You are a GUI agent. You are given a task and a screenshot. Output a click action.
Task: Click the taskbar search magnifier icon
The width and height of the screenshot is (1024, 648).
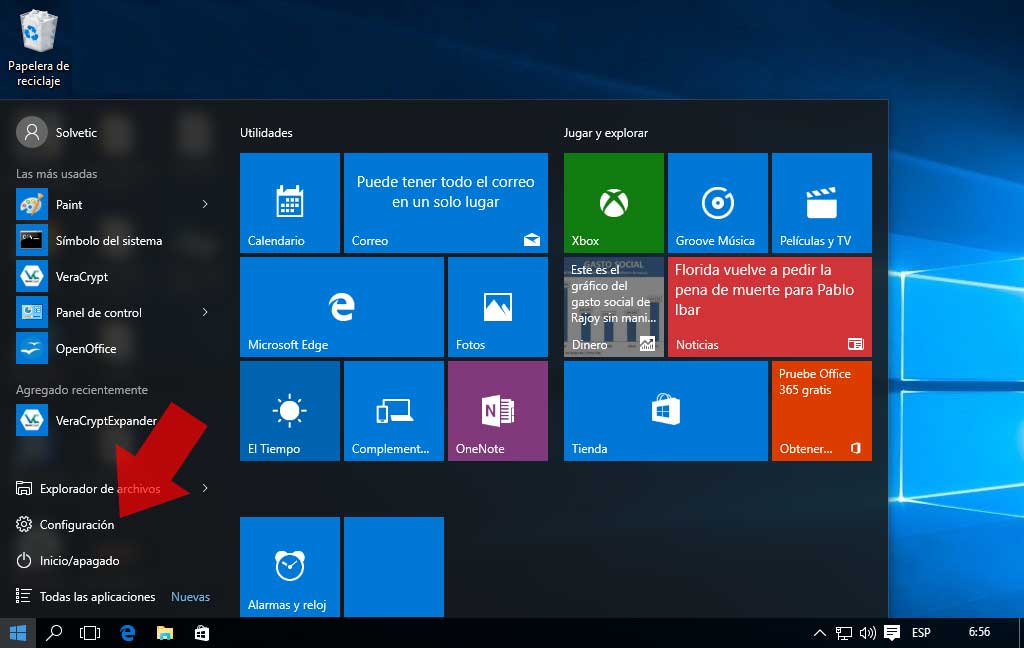pos(55,633)
